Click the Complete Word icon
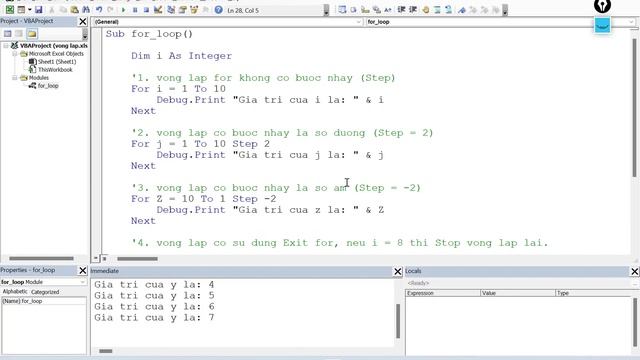Image resolution: width=640 pixels, height=360 pixels. (388, 10)
